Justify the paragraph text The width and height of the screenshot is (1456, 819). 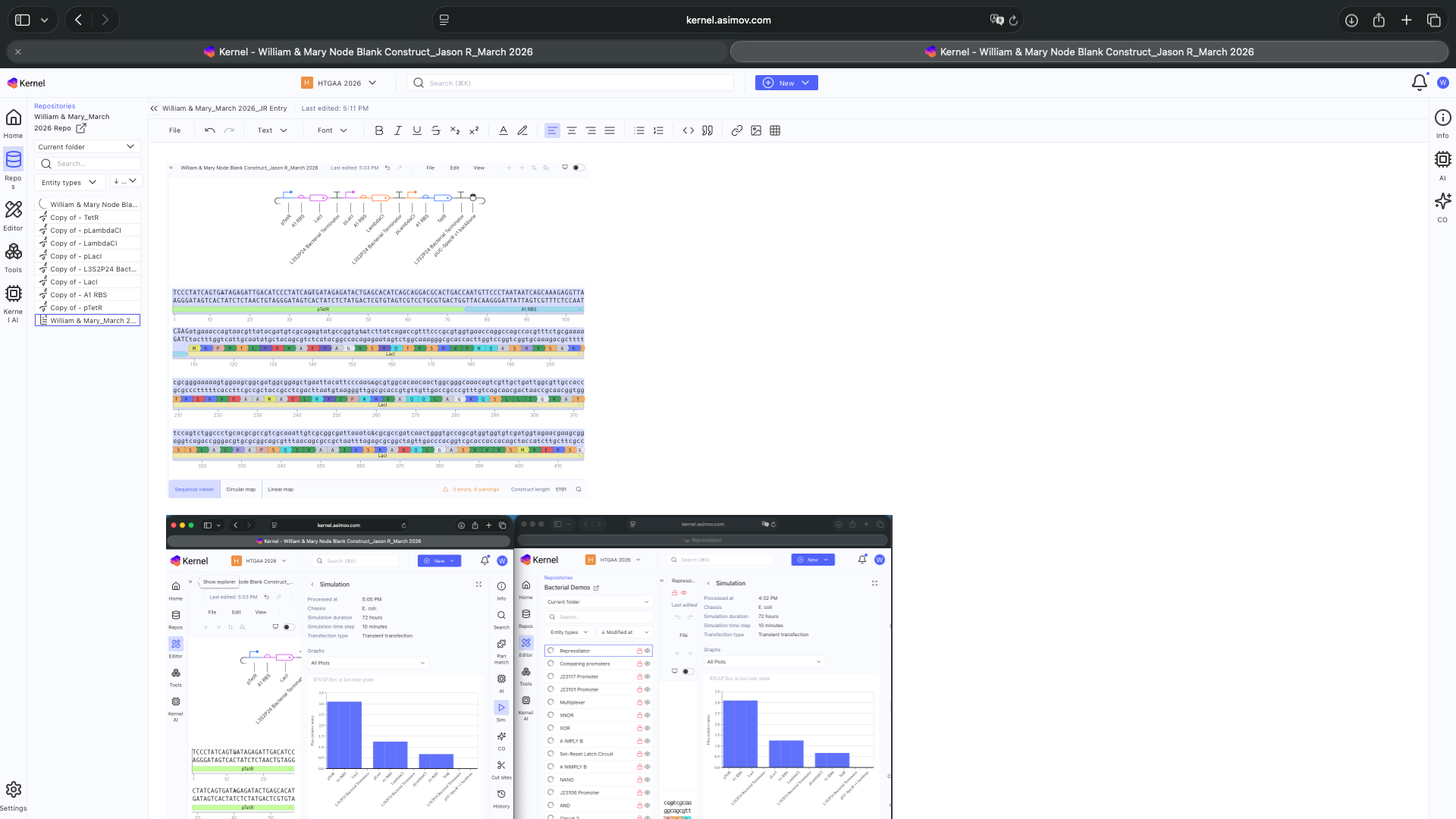610,130
